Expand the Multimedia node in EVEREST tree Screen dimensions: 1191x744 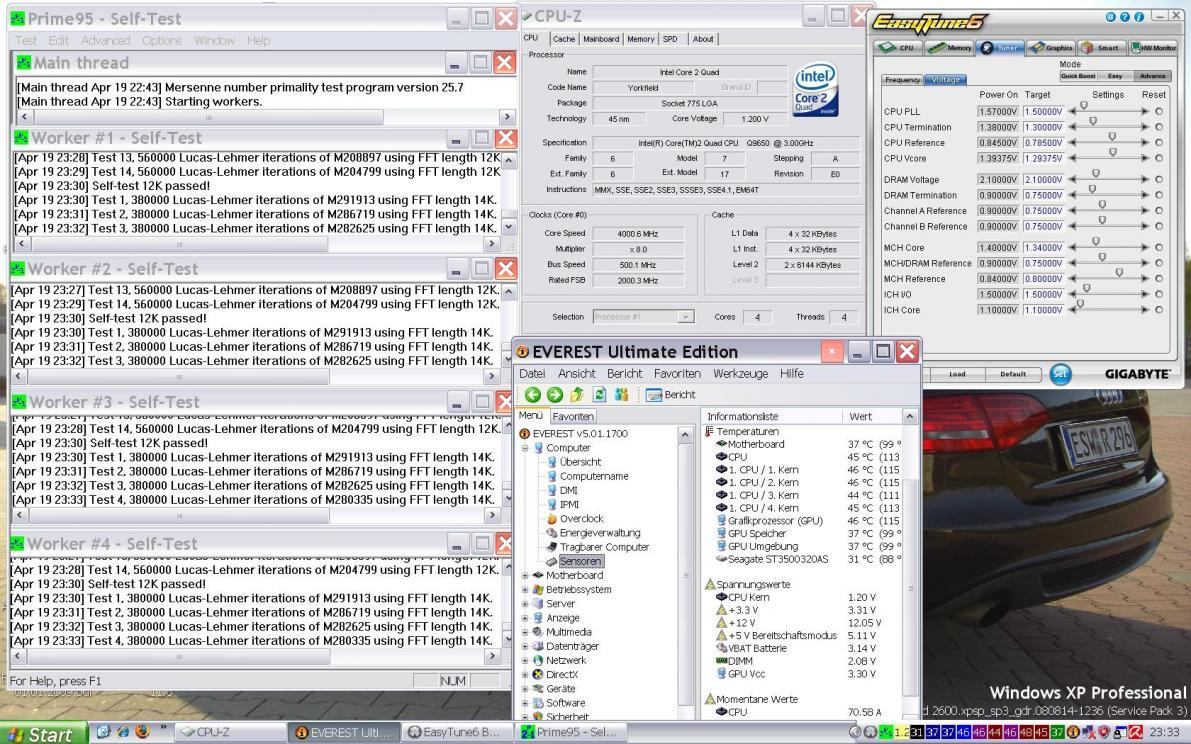tap(525, 632)
